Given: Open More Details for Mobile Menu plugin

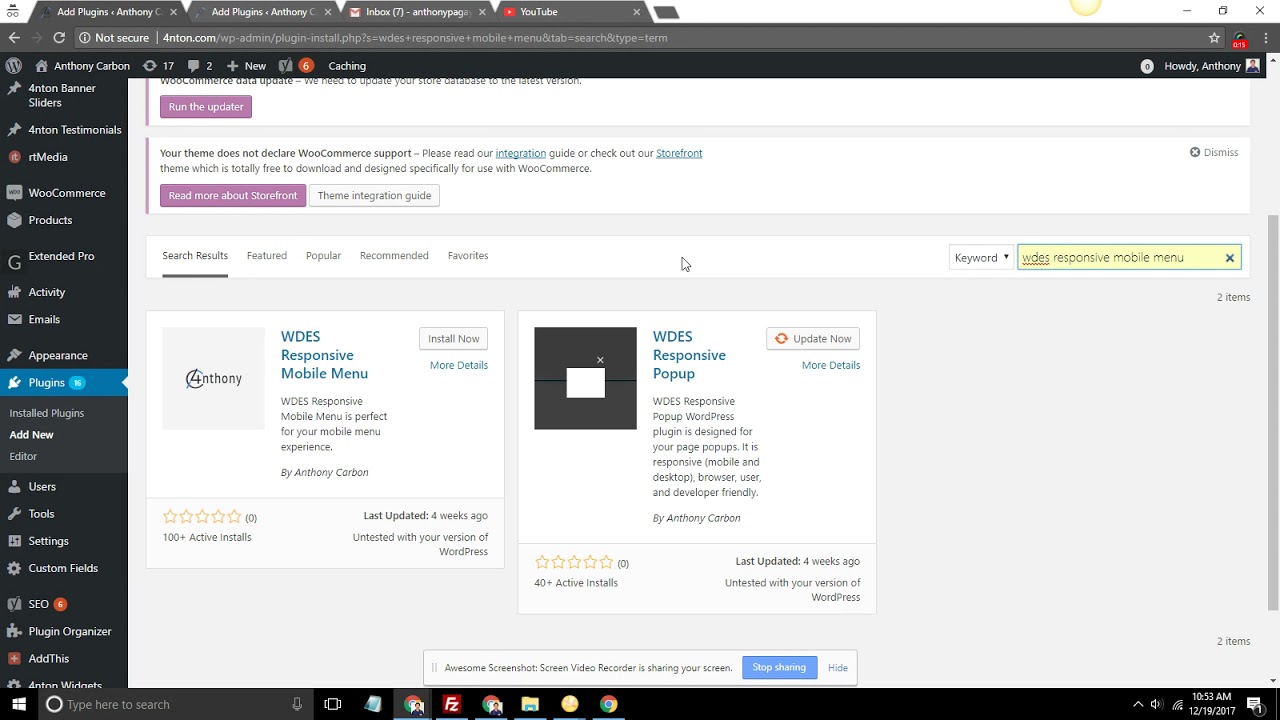Looking at the screenshot, I should point(459,365).
